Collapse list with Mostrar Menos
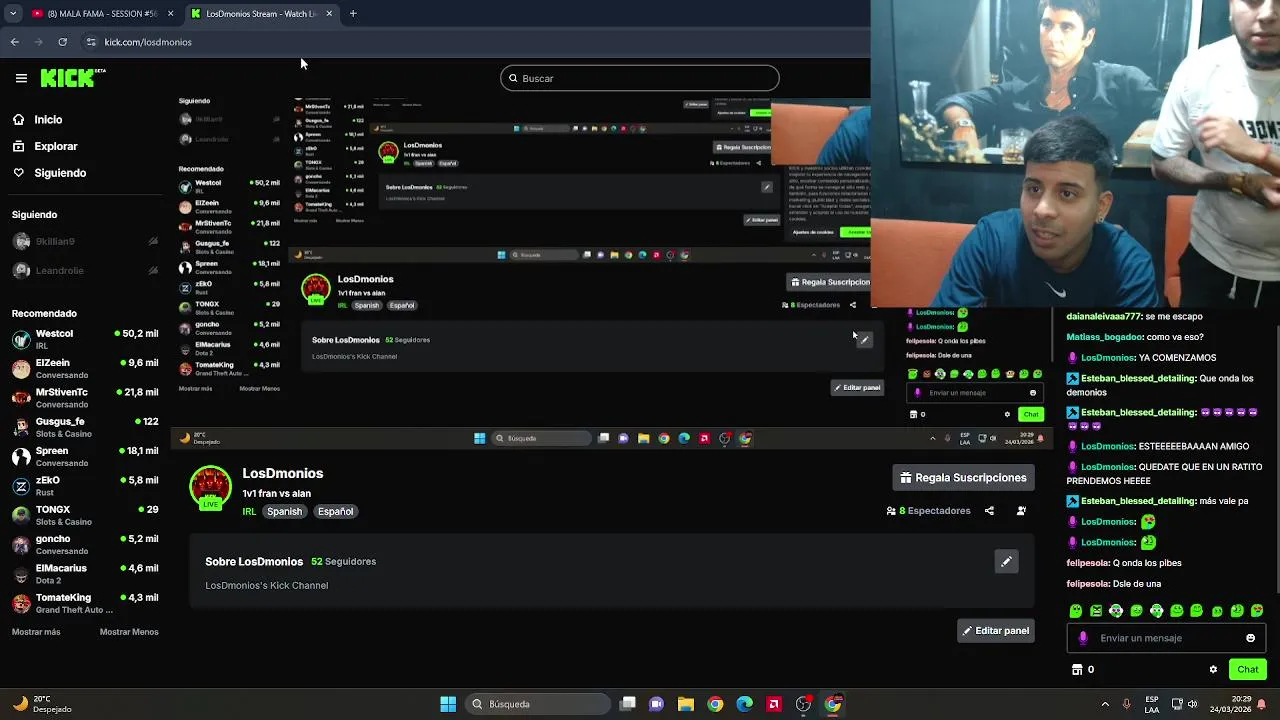Image resolution: width=1280 pixels, height=720 pixels. click(129, 632)
